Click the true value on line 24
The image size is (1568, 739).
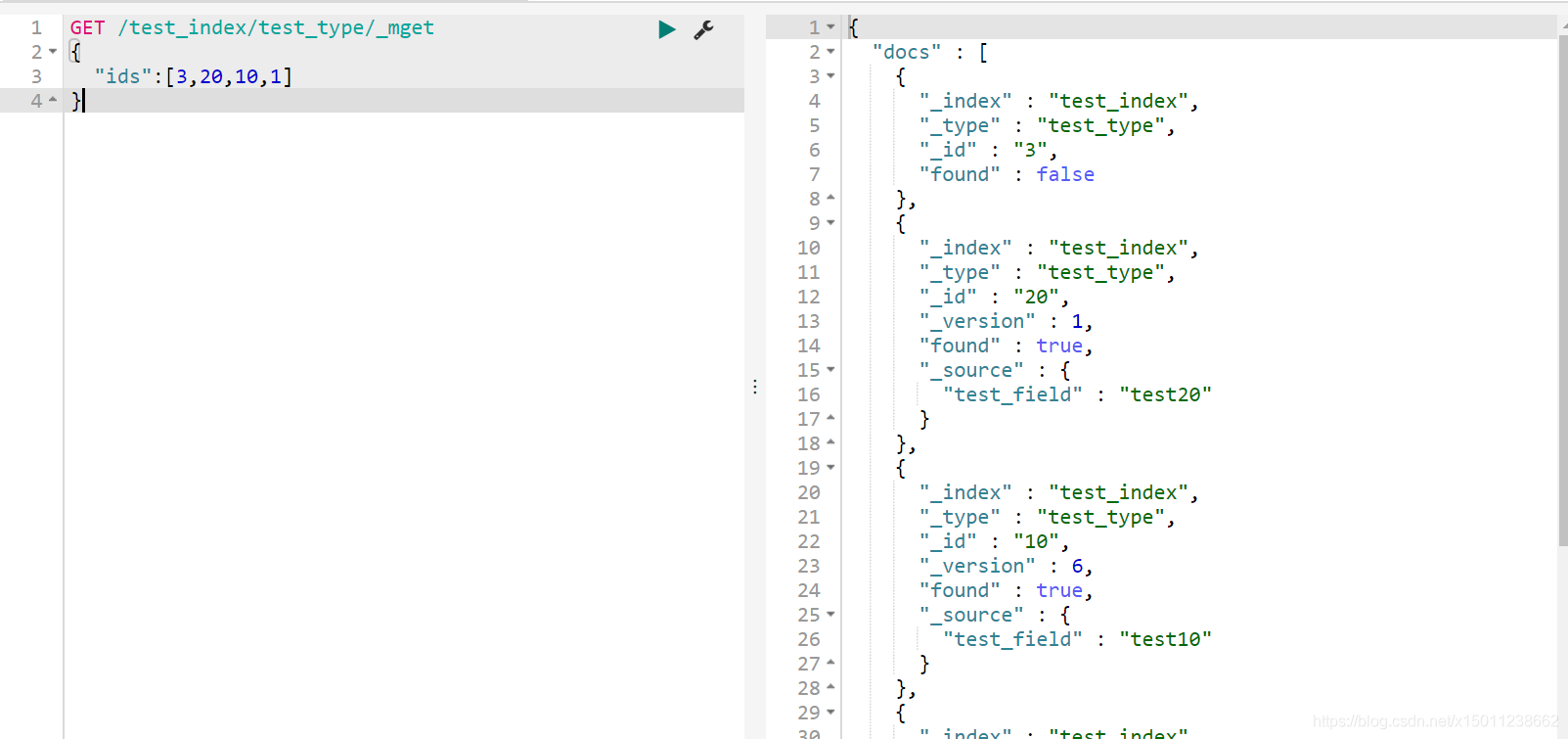point(1059,590)
